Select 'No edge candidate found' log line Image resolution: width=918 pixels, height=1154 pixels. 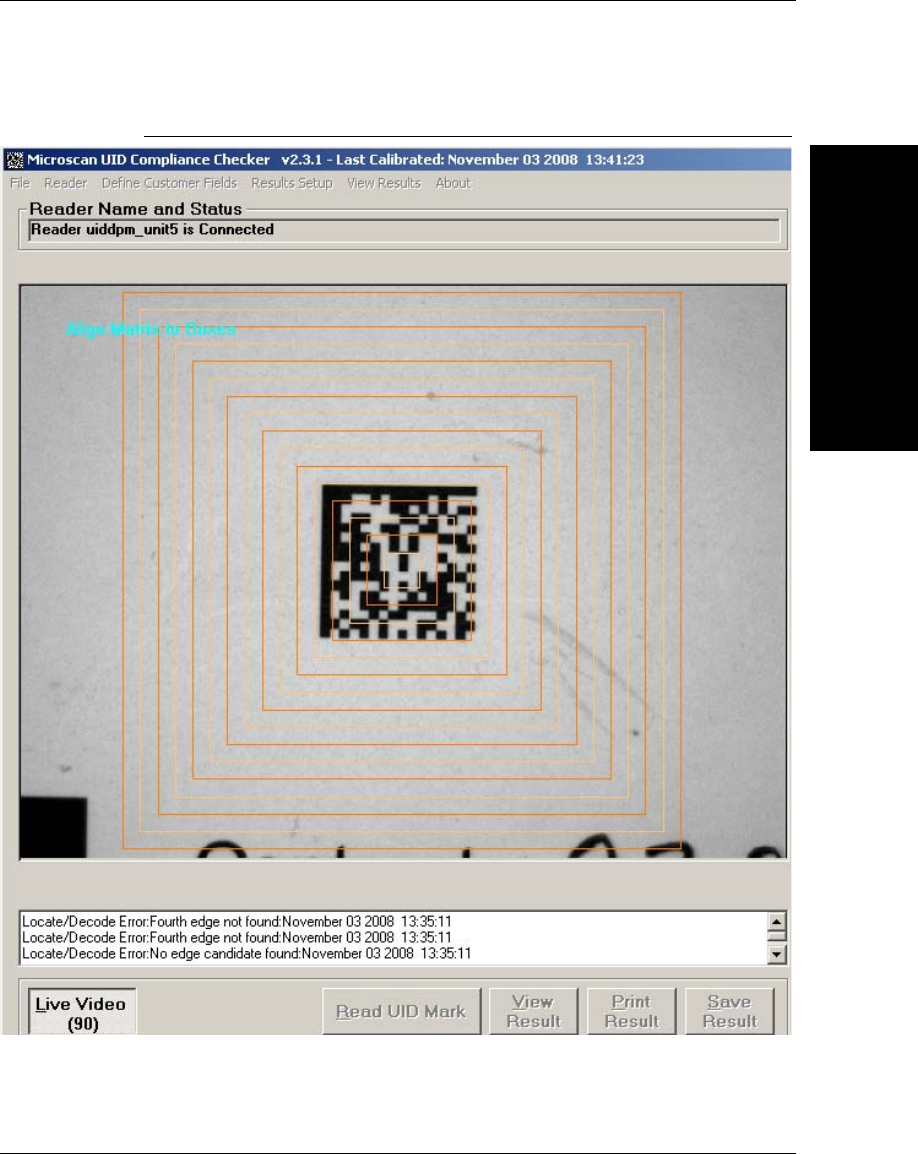(x=247, y=954)
